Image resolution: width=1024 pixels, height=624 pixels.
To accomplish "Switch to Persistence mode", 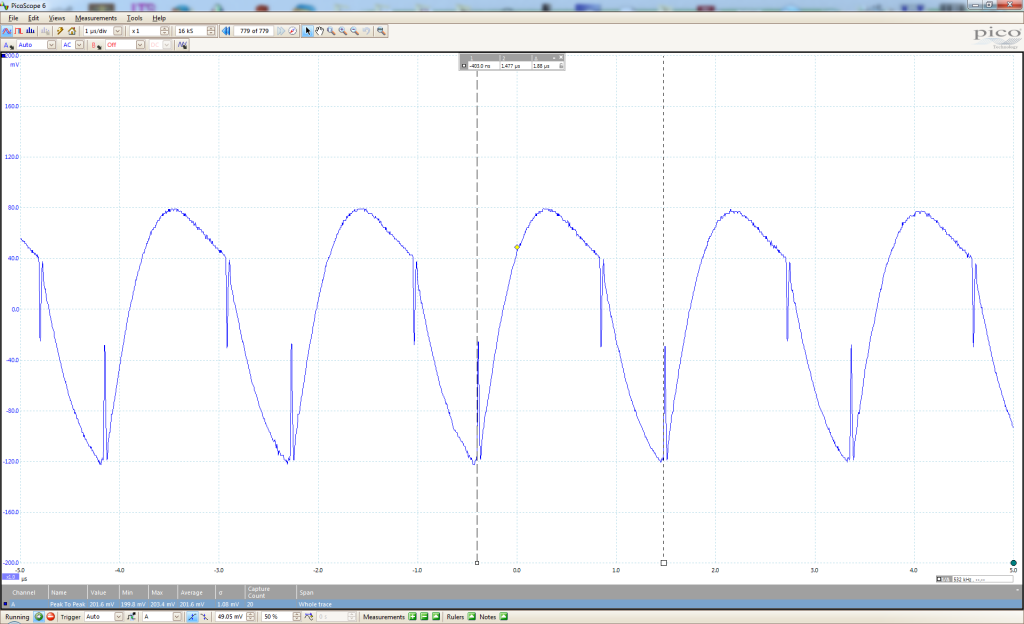I will pos(18,31).
